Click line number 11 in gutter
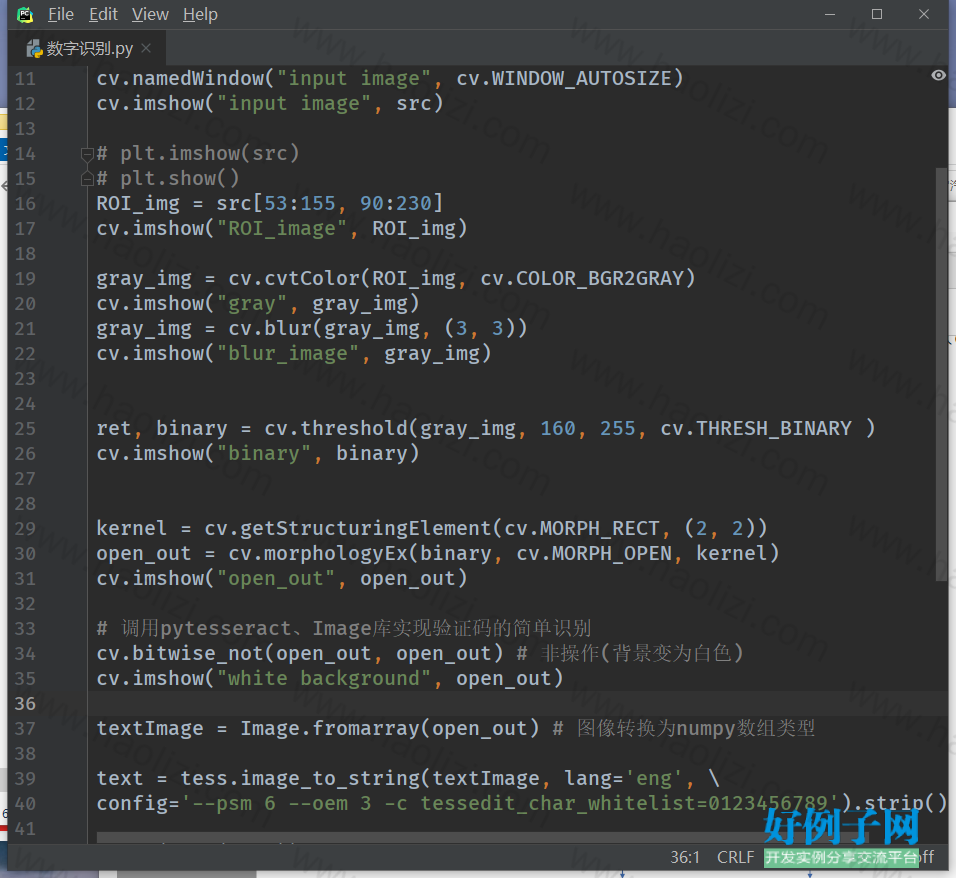Image resolution: width=956 pixels, height=878 pixels. (26, 79)
